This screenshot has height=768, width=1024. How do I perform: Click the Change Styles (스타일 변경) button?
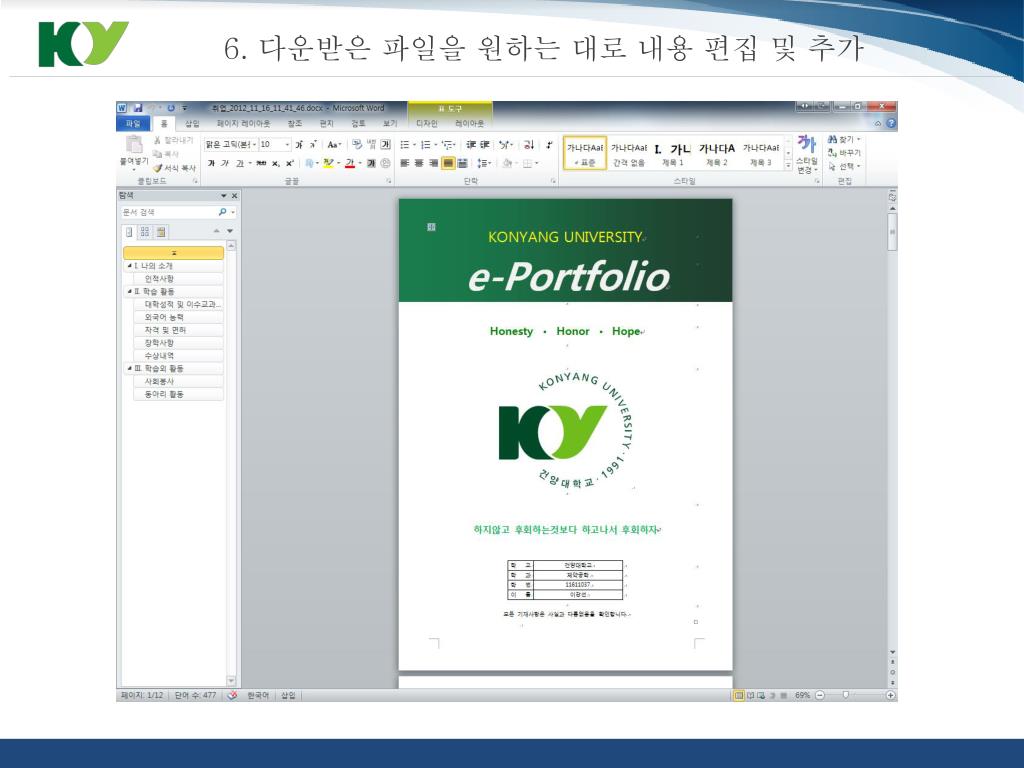807,155
